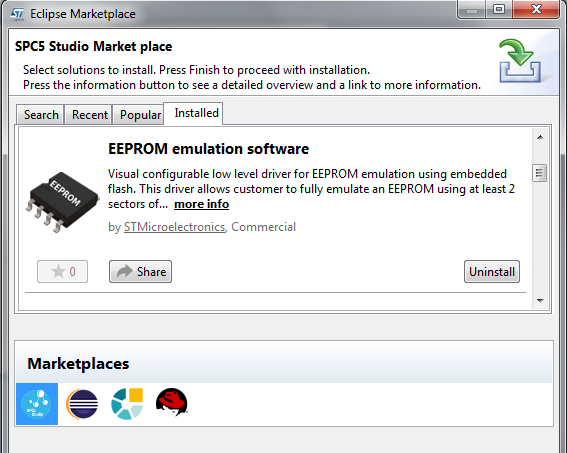The image size is (567, 453).
Task: Switch to the Search tab
Action: coord(41,115)
